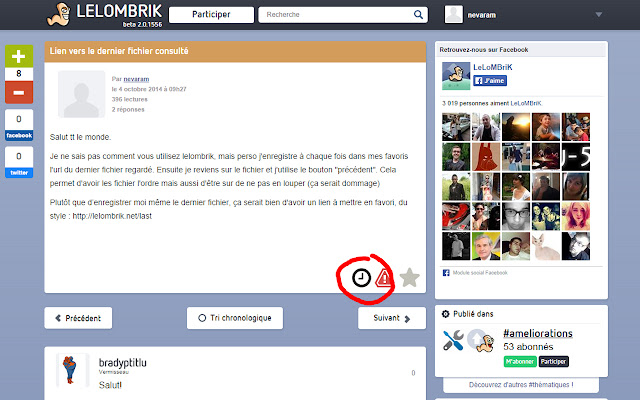Click the green plus vote button
The height and width of the screenshot is (400, 640).
point(19,56)
